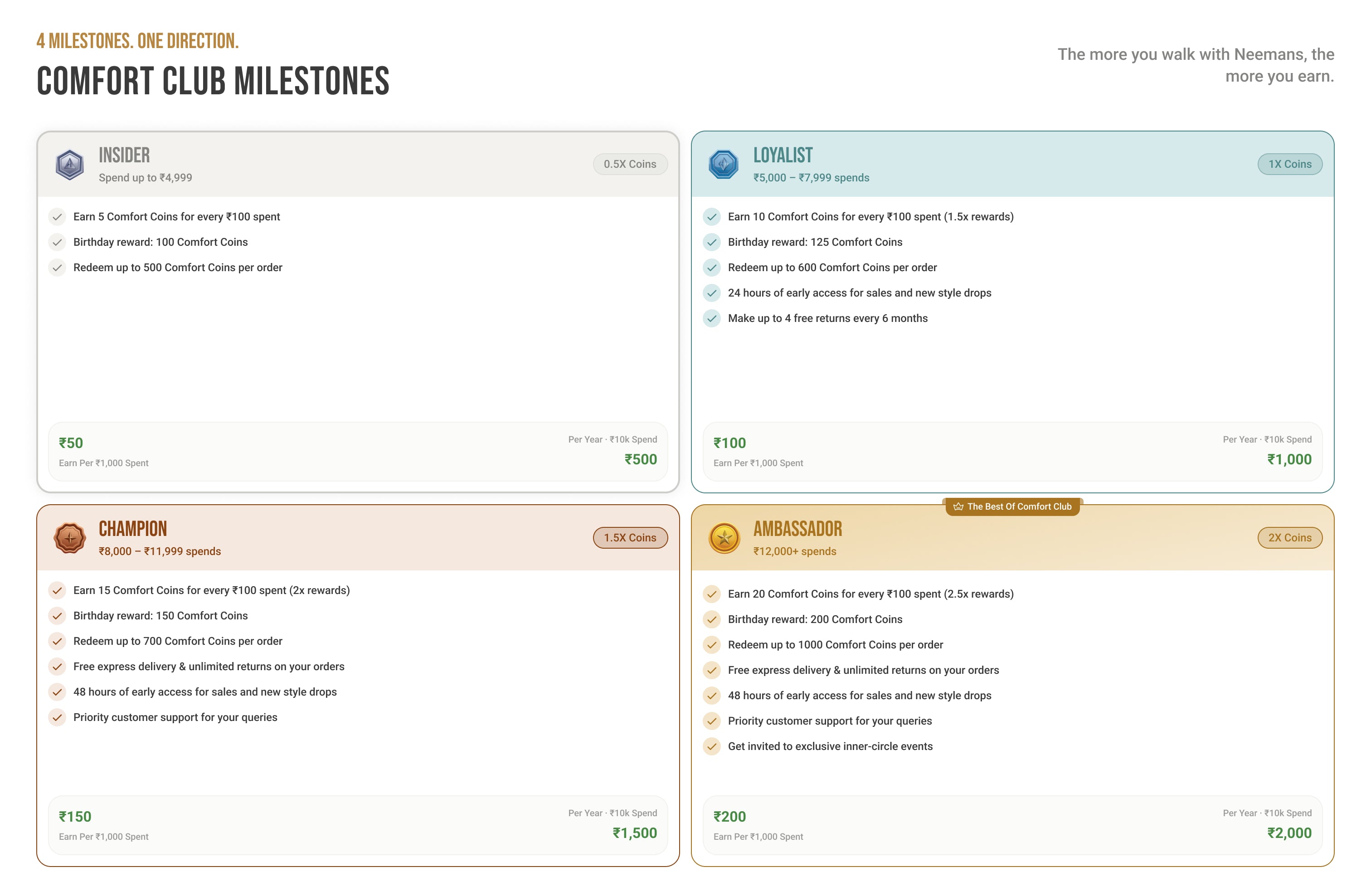This screenshot has height=896, width=1371.
Task: Click the checkmark beside 'Get invited to exclusive inner-circle events'
Action: pos(711,746)
